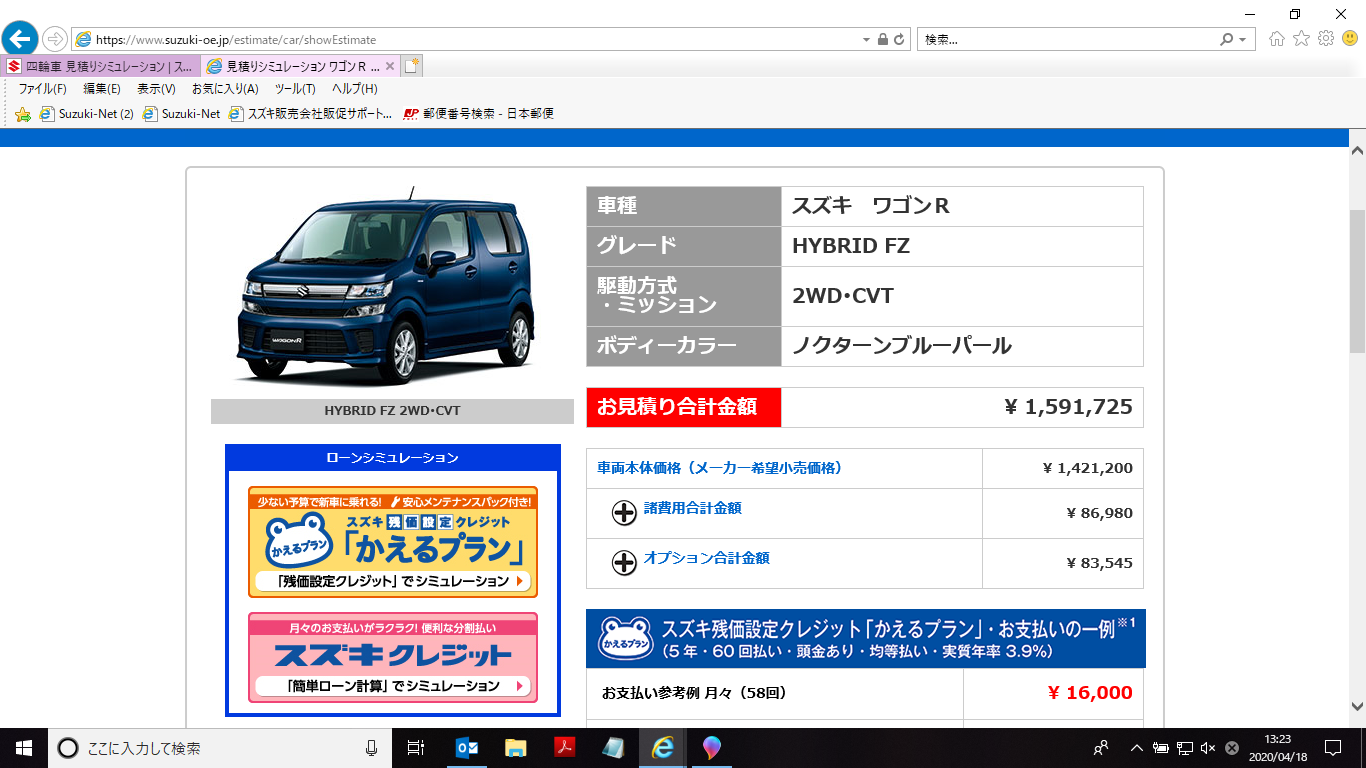Click the network tray icon
This screenshot has width=1366, height=768.
point(1184,747)
